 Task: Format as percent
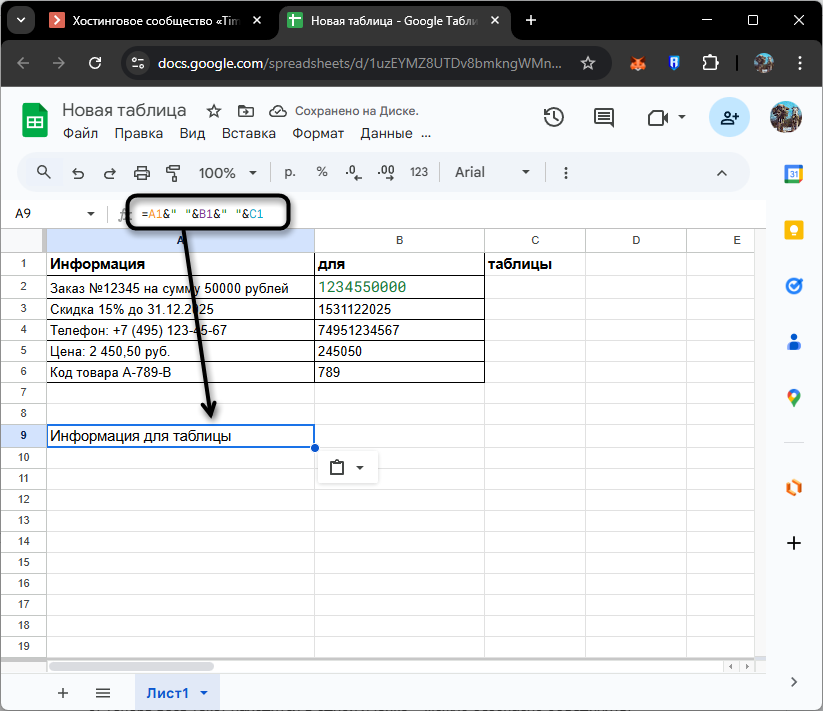(x=322, y=172)
